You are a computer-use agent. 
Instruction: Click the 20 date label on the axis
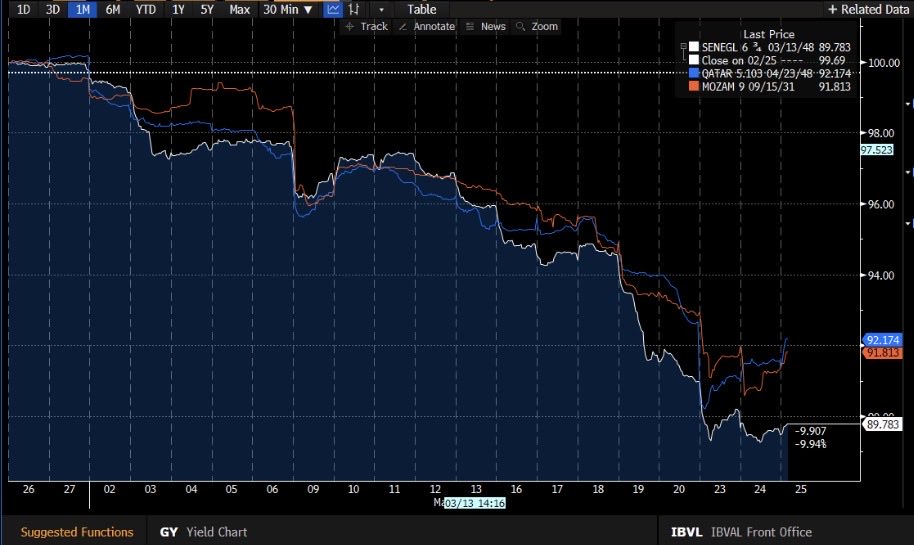[x=679, y=489]
